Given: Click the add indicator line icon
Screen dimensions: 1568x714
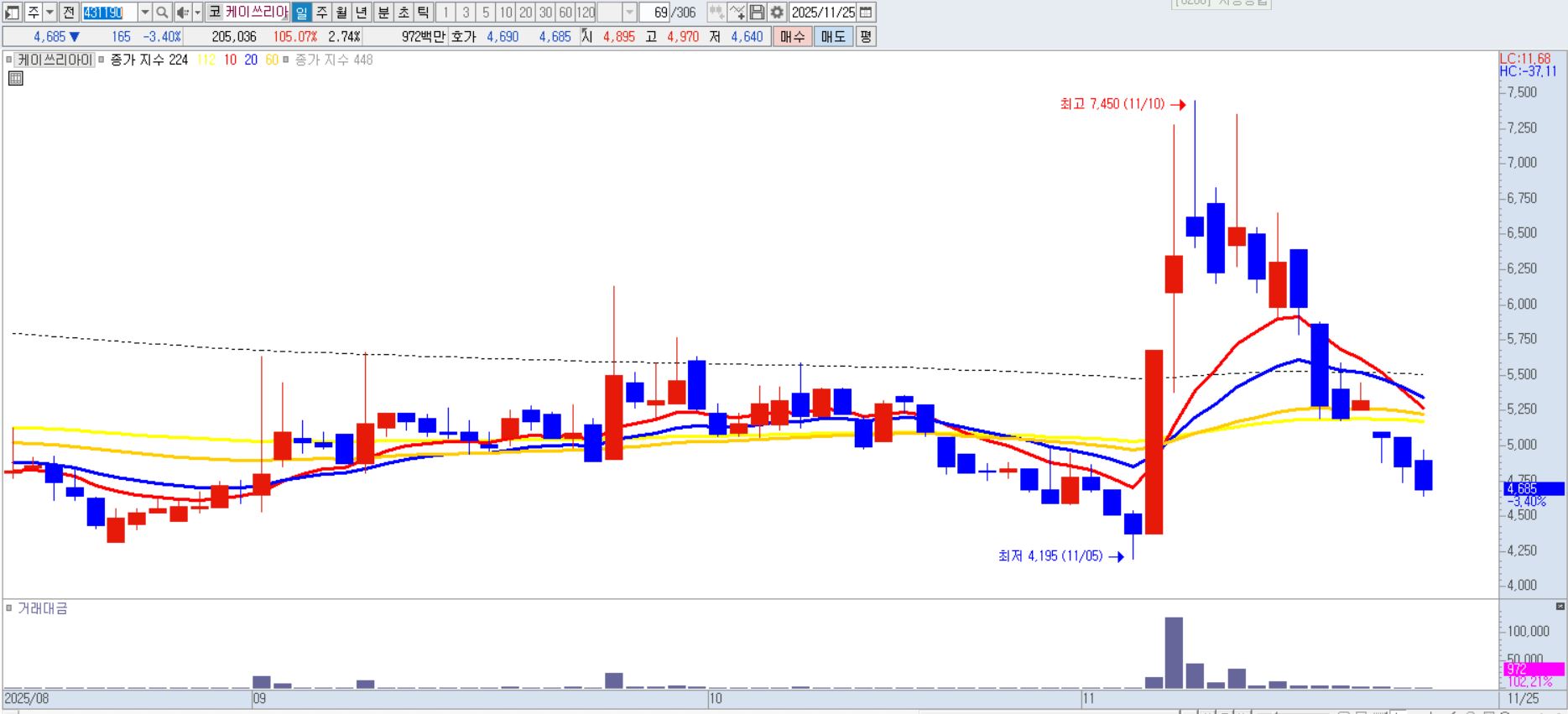Looking at the screenshot, I should tap(737, 13).
